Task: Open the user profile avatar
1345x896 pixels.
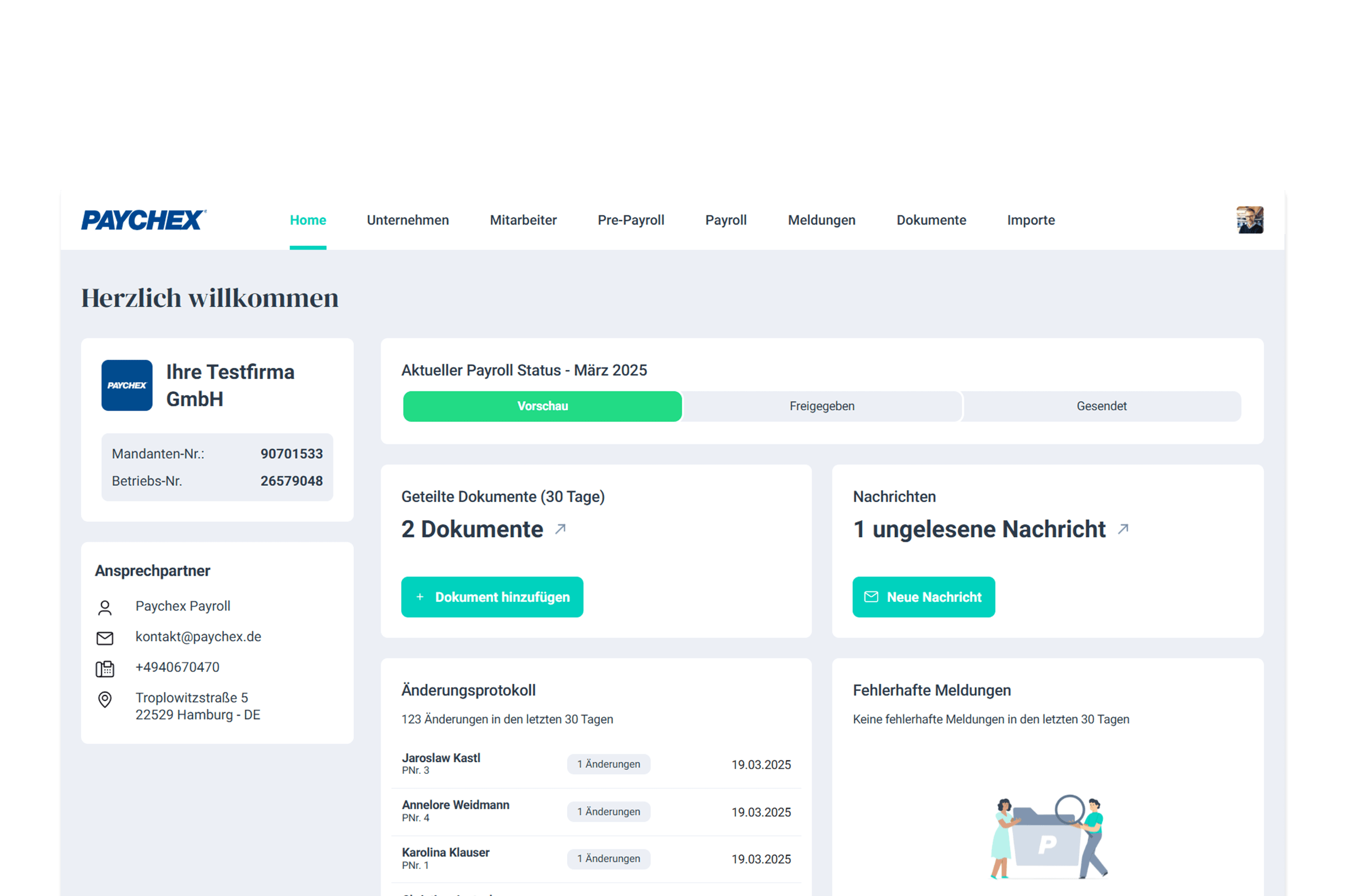Action: [1249, 220]
